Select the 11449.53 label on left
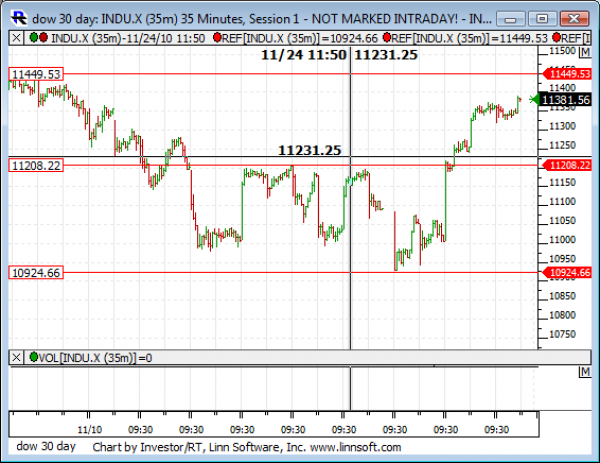Viewport: 600px width, 463px height. (x=36, y=74)
